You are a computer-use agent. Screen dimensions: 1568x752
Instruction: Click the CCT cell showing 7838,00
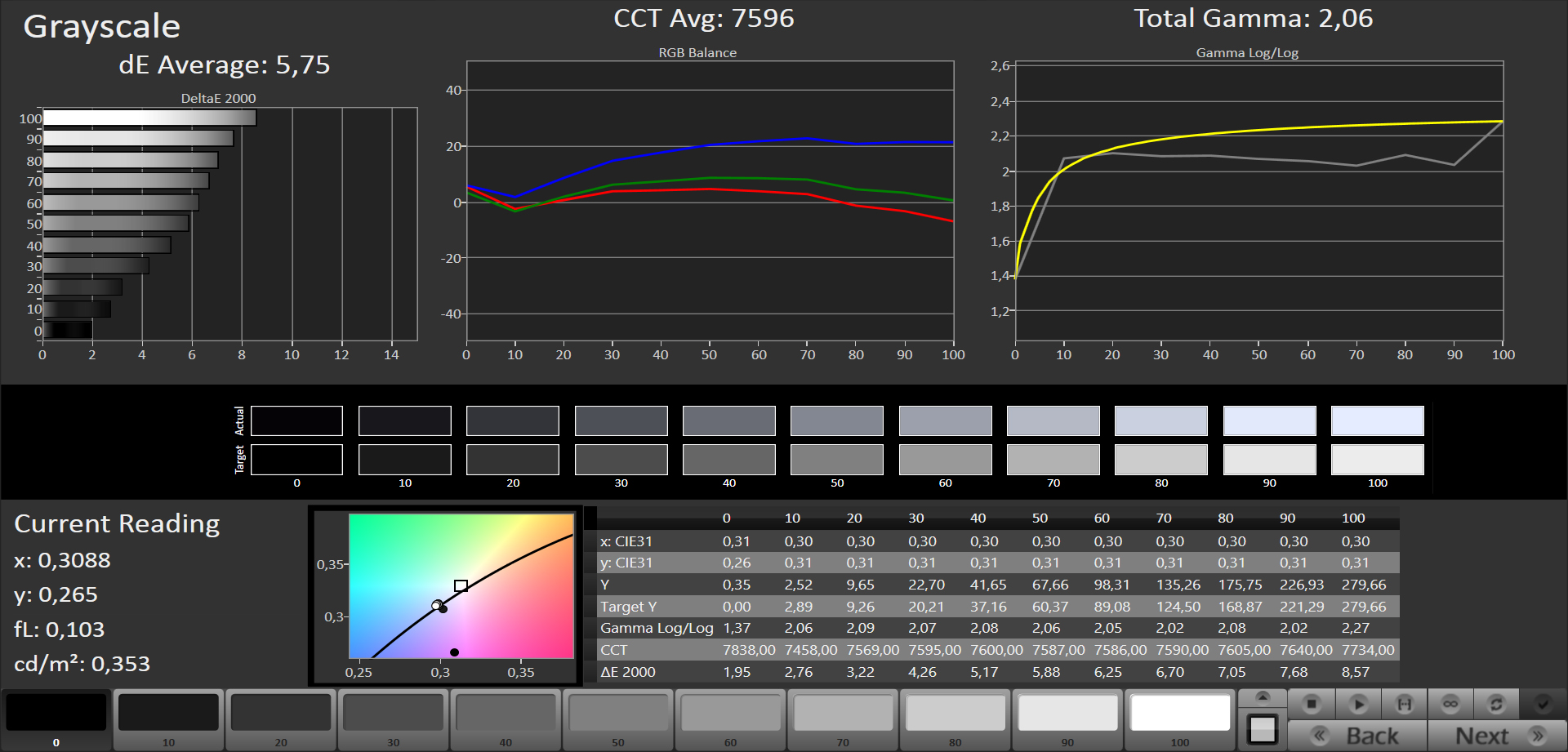(x=749, y=650)
